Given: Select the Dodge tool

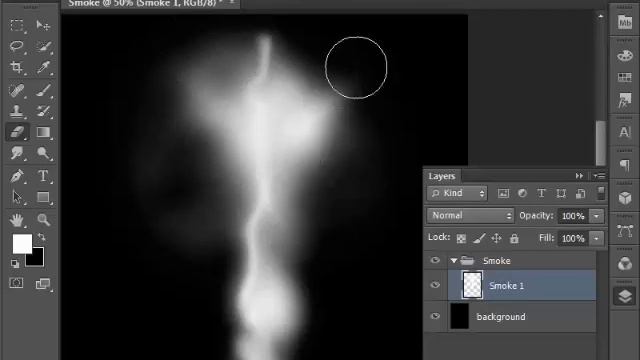Looking at the screenshot, I should (43, 153).
